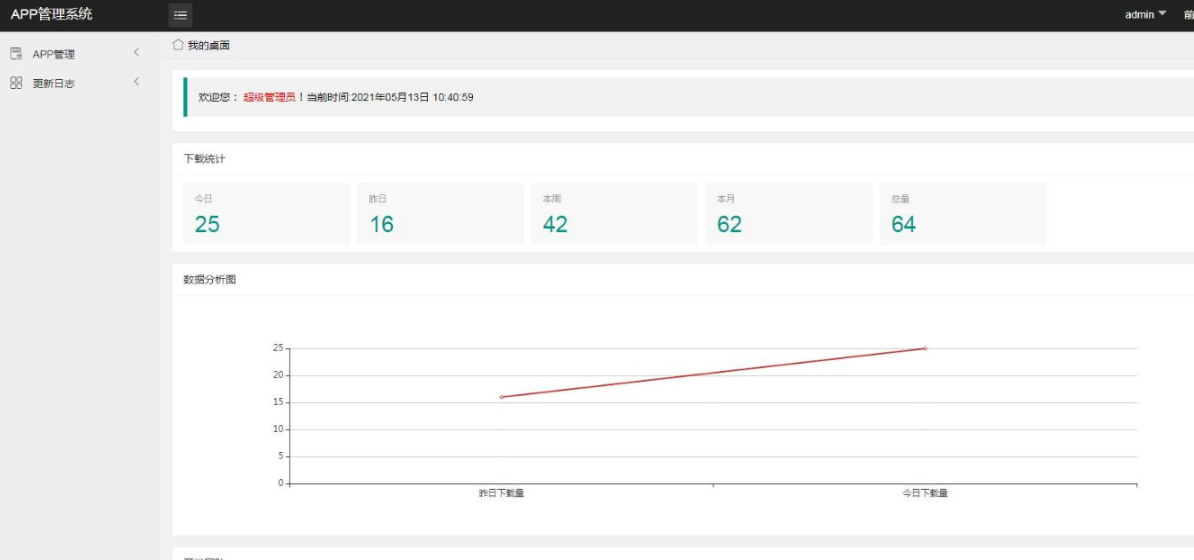Screen dimensions: 1194x560
Task: Click the home icon beside 我的桌面
Action: pos(178,45)
